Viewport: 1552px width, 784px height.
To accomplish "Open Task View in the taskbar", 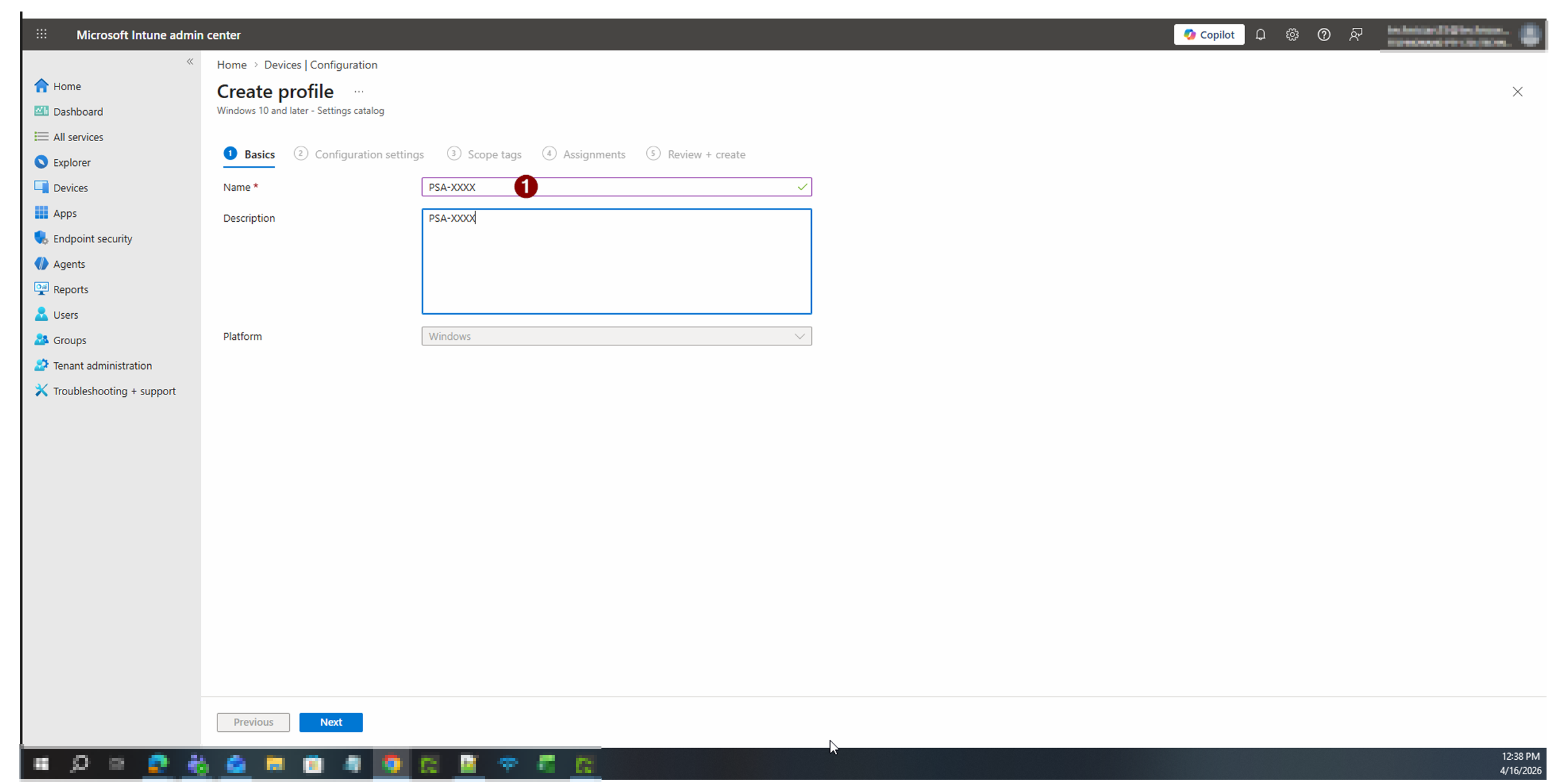I will click(117, 765).
